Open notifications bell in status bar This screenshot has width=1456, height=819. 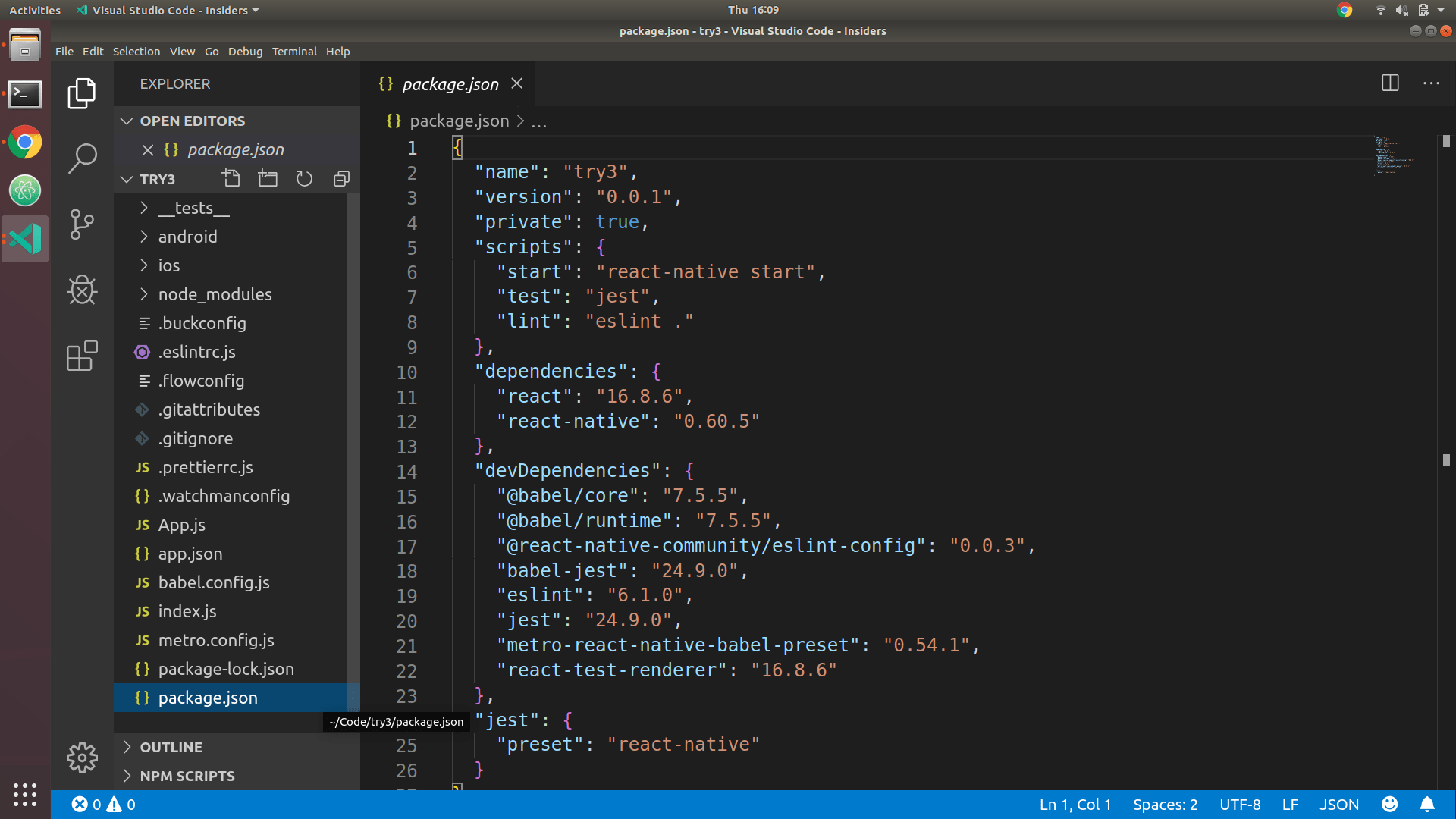tap(1427, 805)
